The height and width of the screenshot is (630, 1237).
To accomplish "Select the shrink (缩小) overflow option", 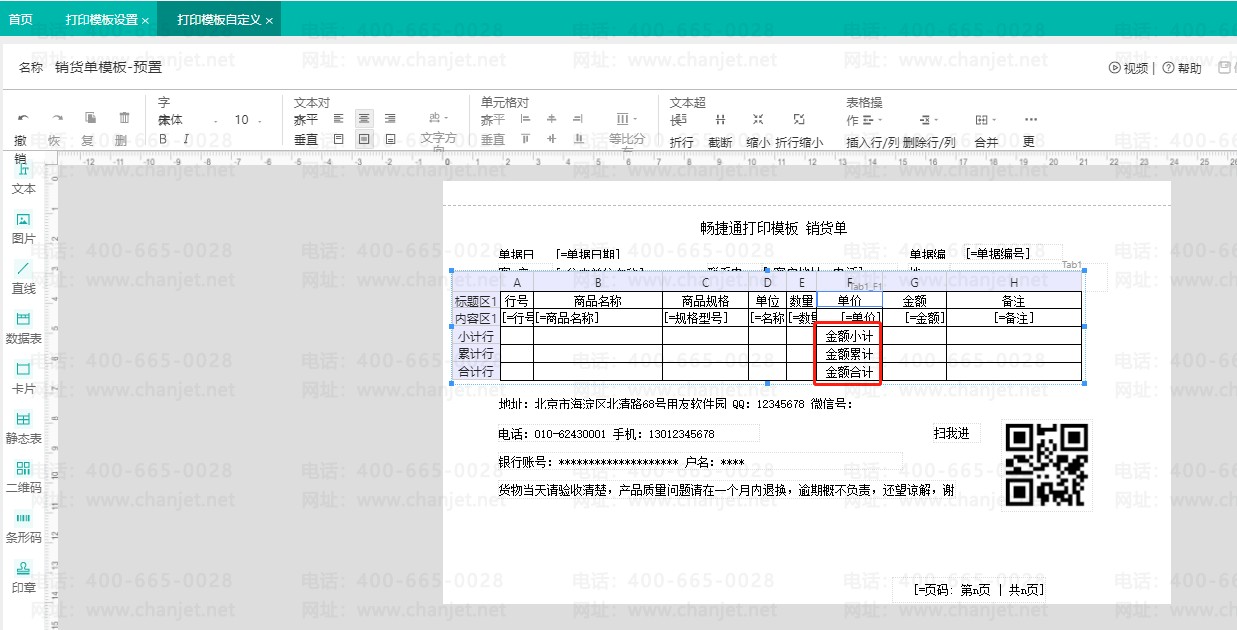I will tap(758, 131).
